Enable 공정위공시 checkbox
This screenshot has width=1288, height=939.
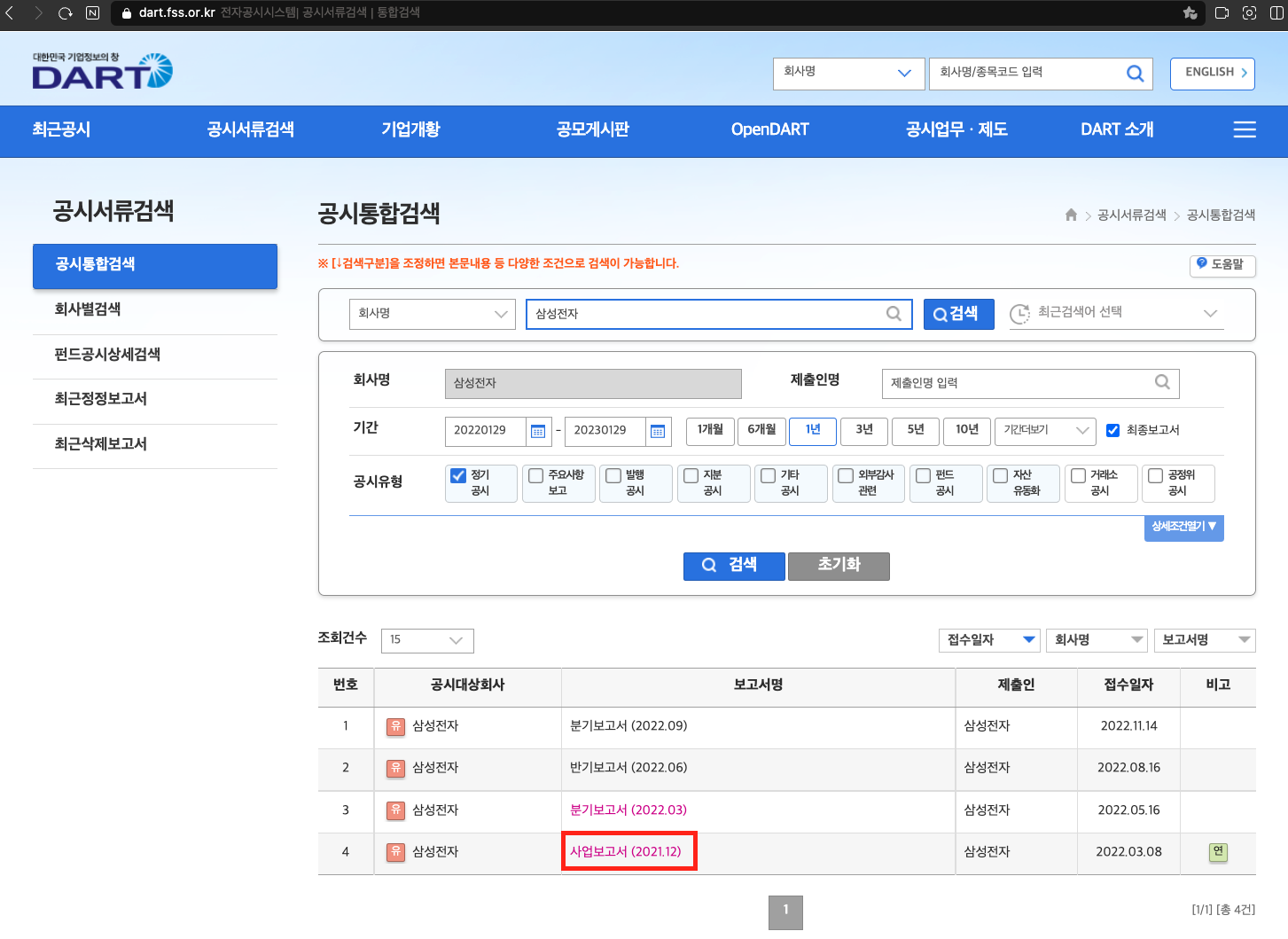point(1156,475)
